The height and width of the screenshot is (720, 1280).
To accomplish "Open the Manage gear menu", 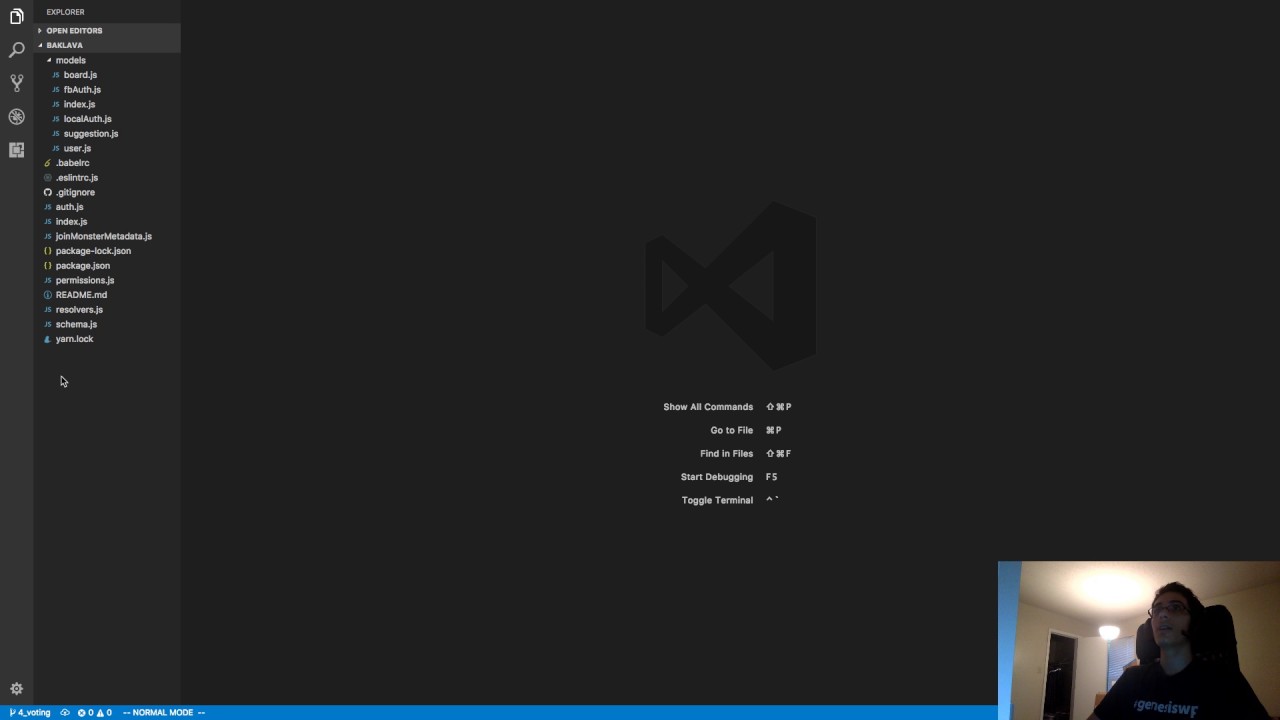I will 16,689.
